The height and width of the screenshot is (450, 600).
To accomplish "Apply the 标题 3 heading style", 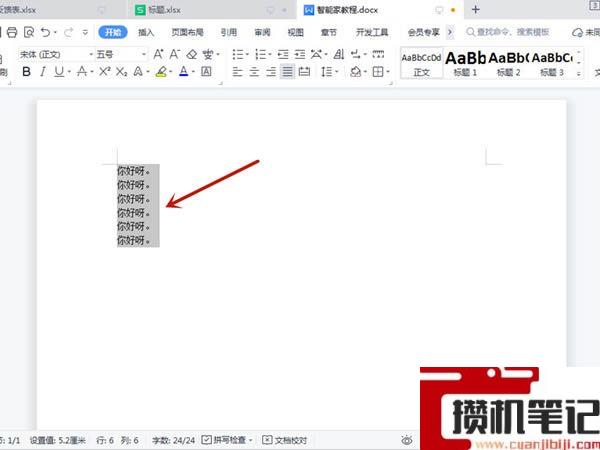I will [x=552, y=64].
